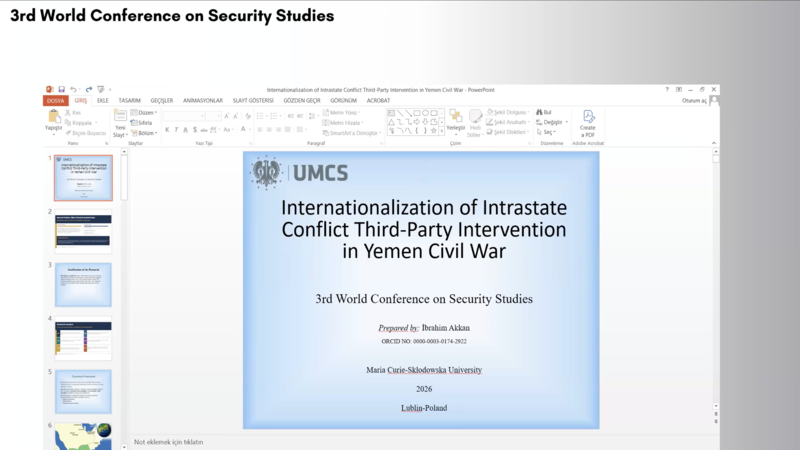Image resolution: width=800 pixels, height=450 pixels.
Task: Toggle strikethrough with the abc button
Action: [204, 130]
